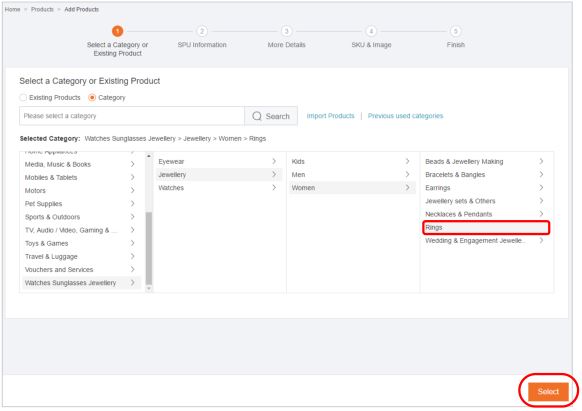Viewport: 582px width, 411px height.
Task: Click the orange Select button
Action: pyautogui.click(x=548, y=391)
